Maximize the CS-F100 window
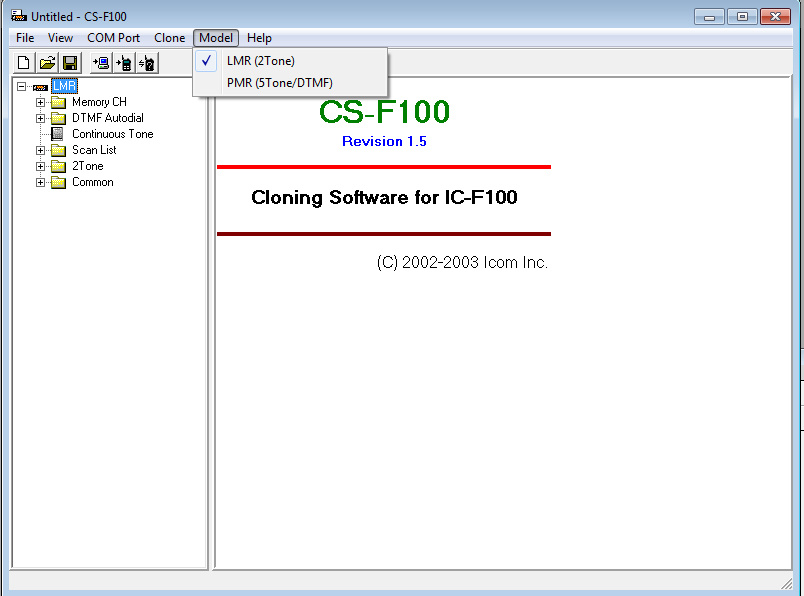 [741, 17]
